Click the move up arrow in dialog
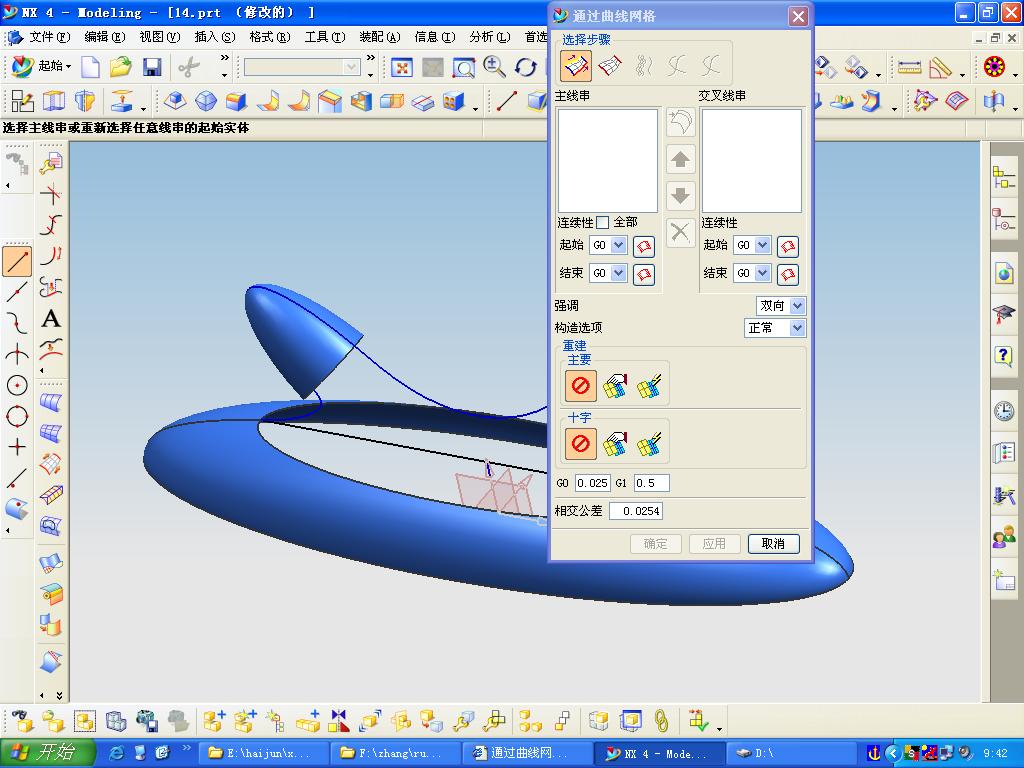This screenshot has width=1024, height=768. click(680, 159)
